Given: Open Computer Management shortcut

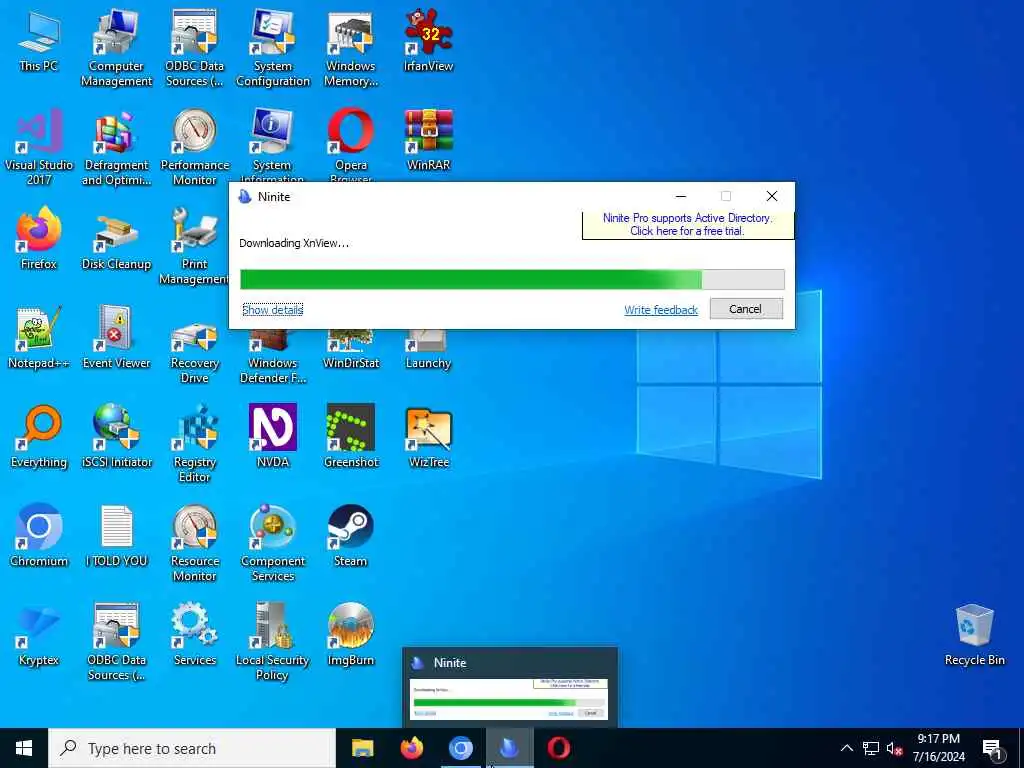Looking at the screenshot, I should (x=116, y=48).
